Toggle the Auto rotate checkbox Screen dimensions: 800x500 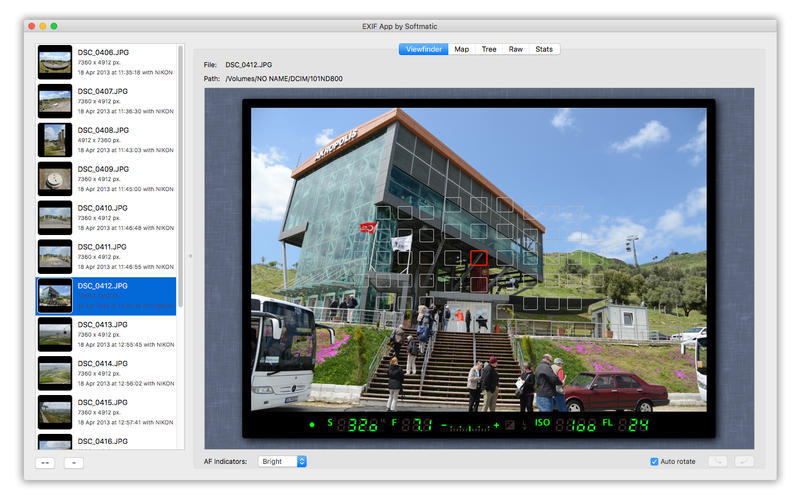654,461
